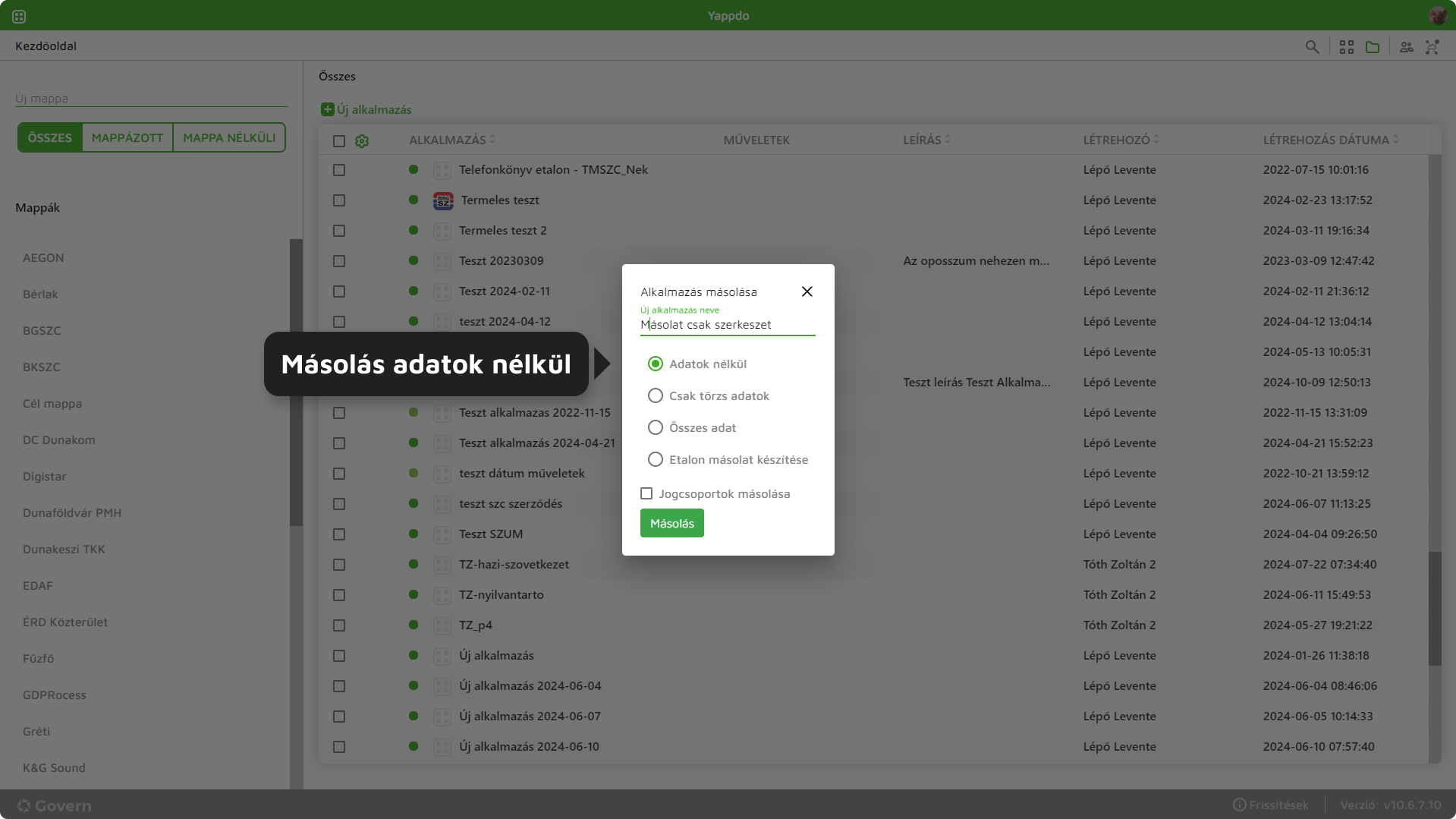Click the green folder view icon
This screenshot has height=819, width=1456.
(x=1373, y=47)
